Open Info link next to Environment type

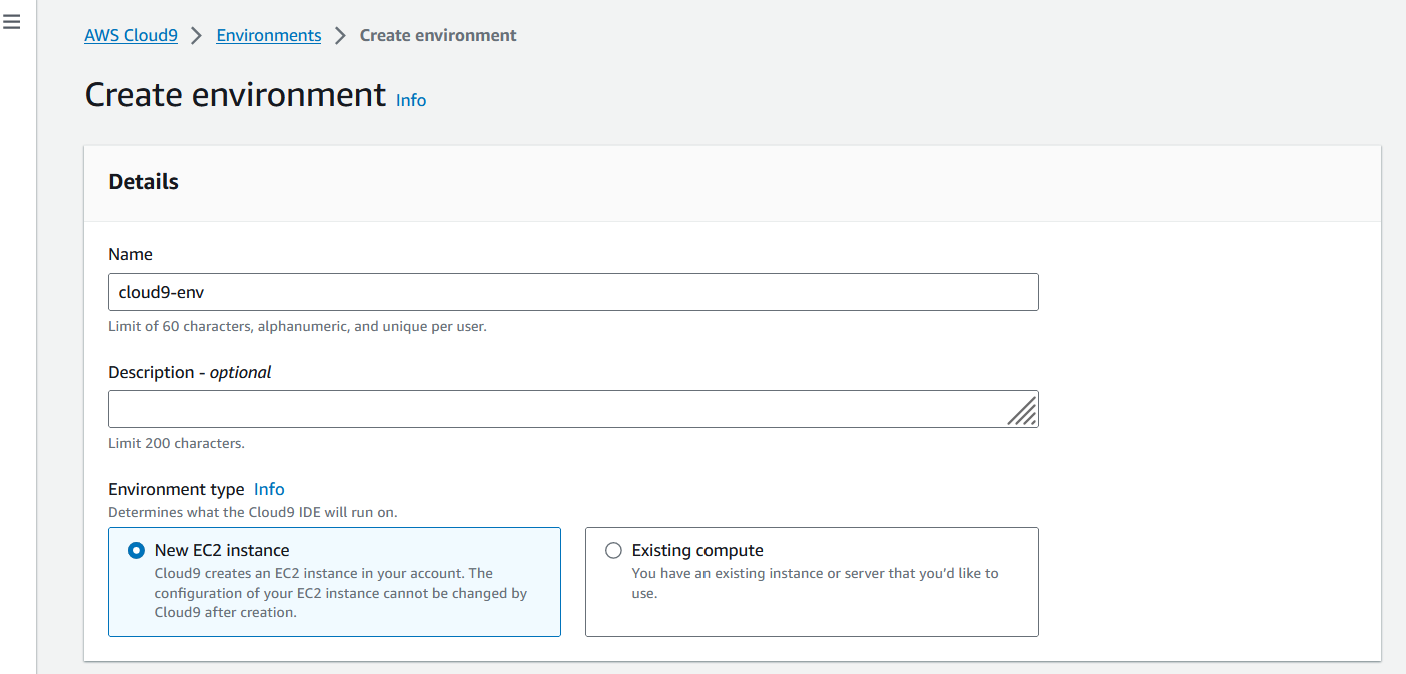click(269, 489)
